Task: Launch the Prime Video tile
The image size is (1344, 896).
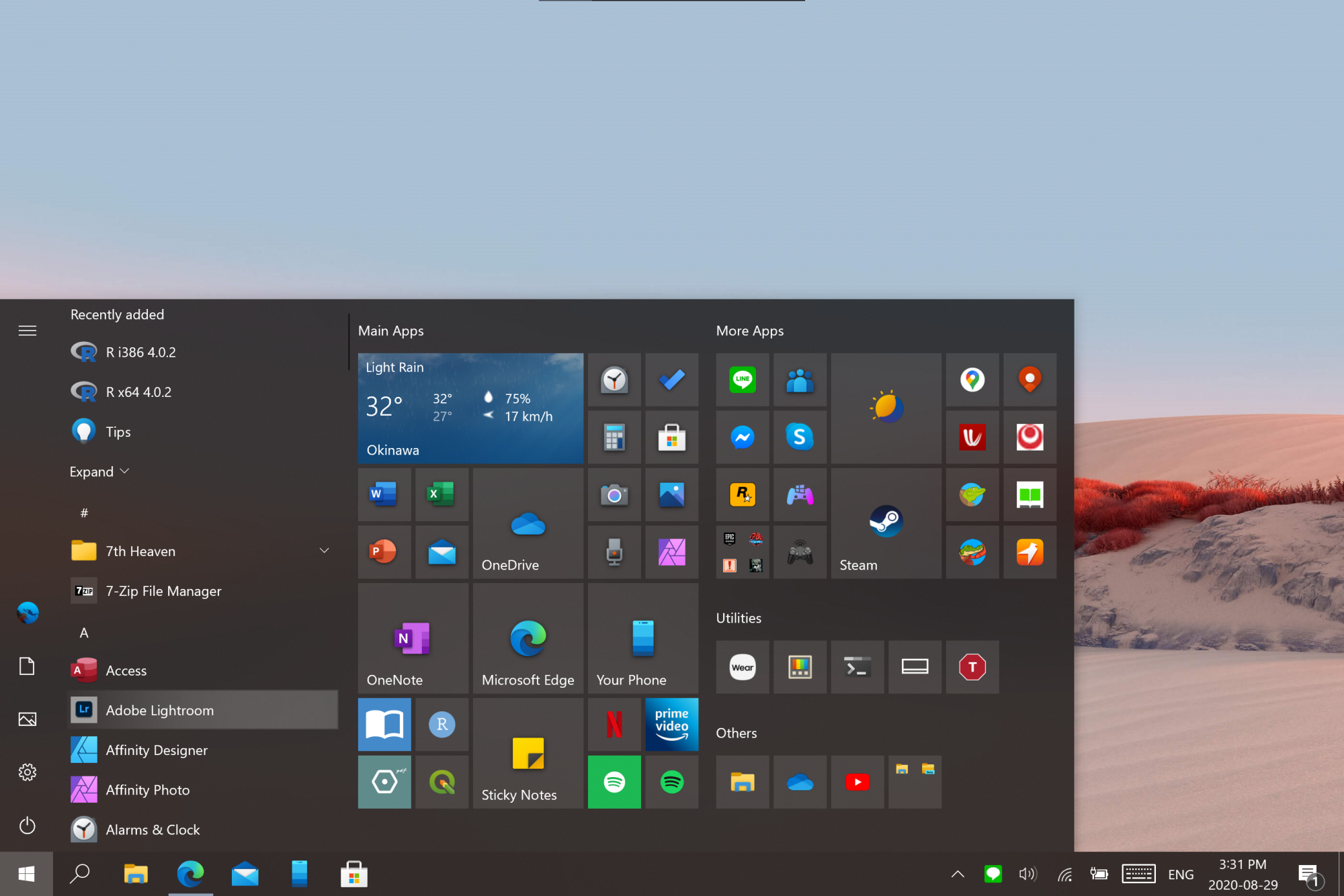Action: 671,724
